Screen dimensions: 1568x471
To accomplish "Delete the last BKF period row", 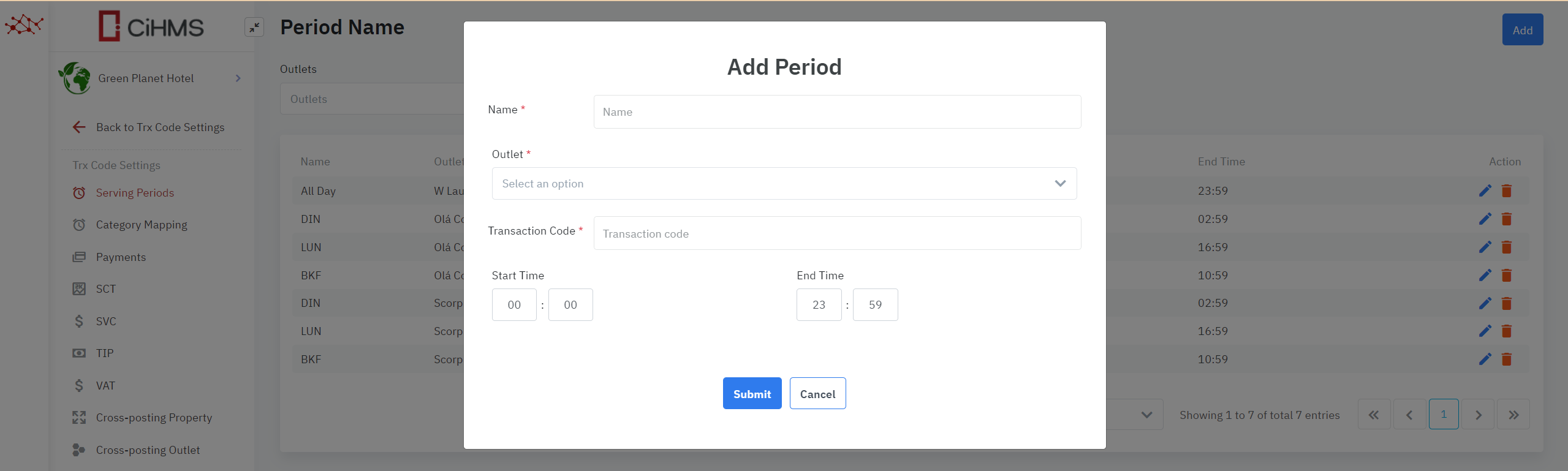I will coord(1506,360).
